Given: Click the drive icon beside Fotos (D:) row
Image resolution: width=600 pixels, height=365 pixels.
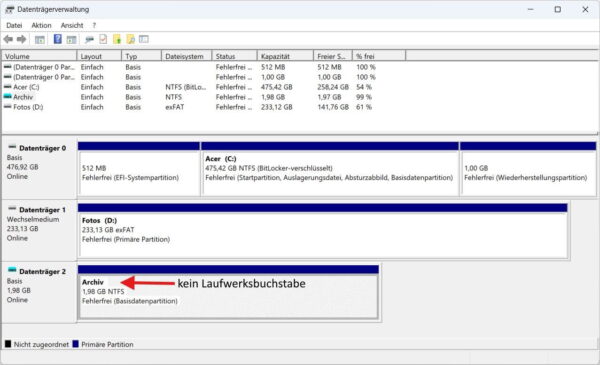Looking at the screenshot, I should coord(7,107).
